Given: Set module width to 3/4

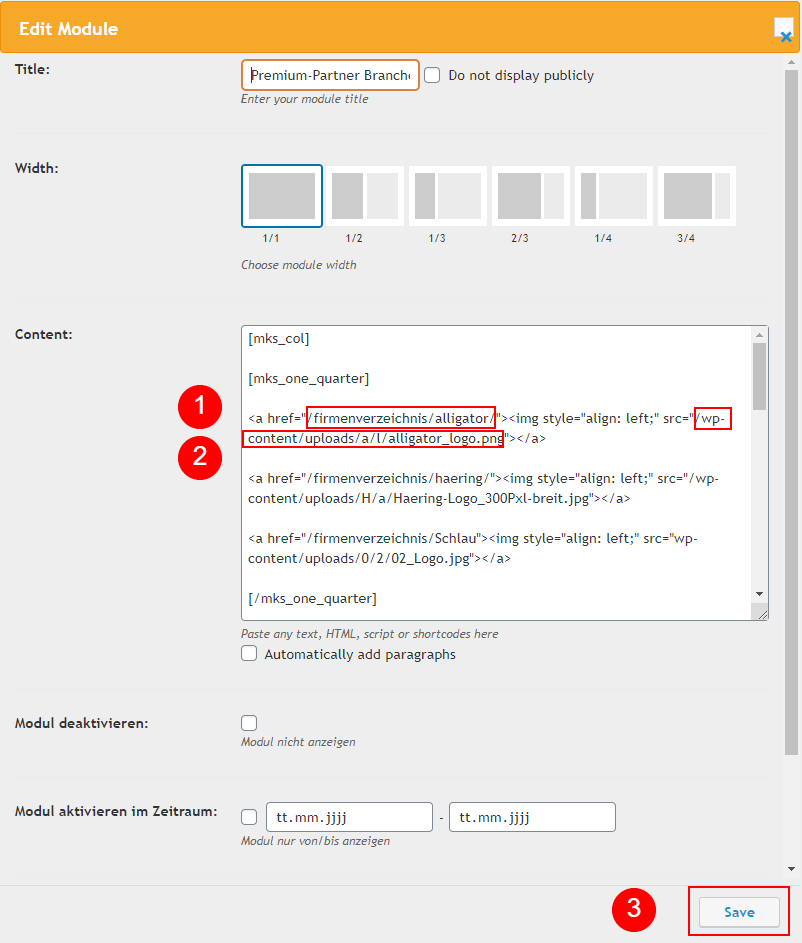Looking at the screenshot, I should 696,196.
